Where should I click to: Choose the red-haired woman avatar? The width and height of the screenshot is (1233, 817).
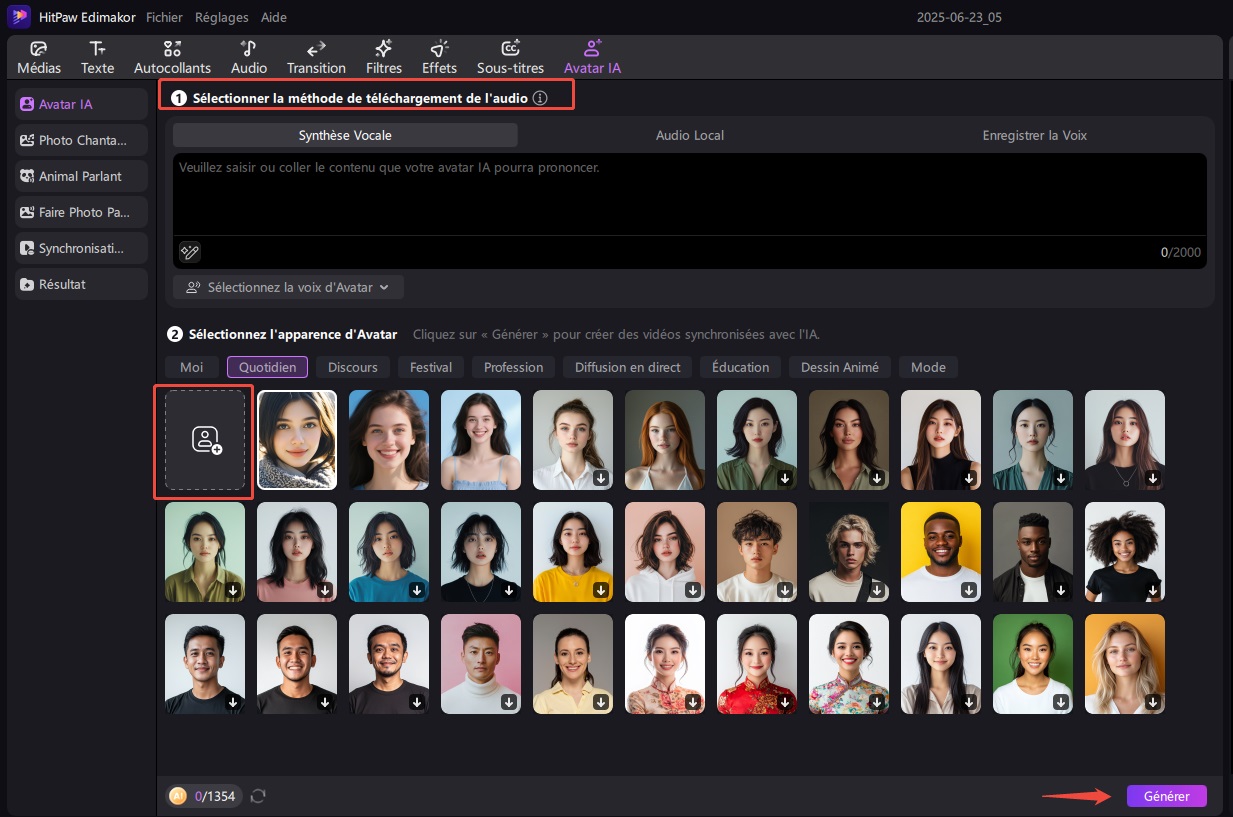(x=665, y=440)
